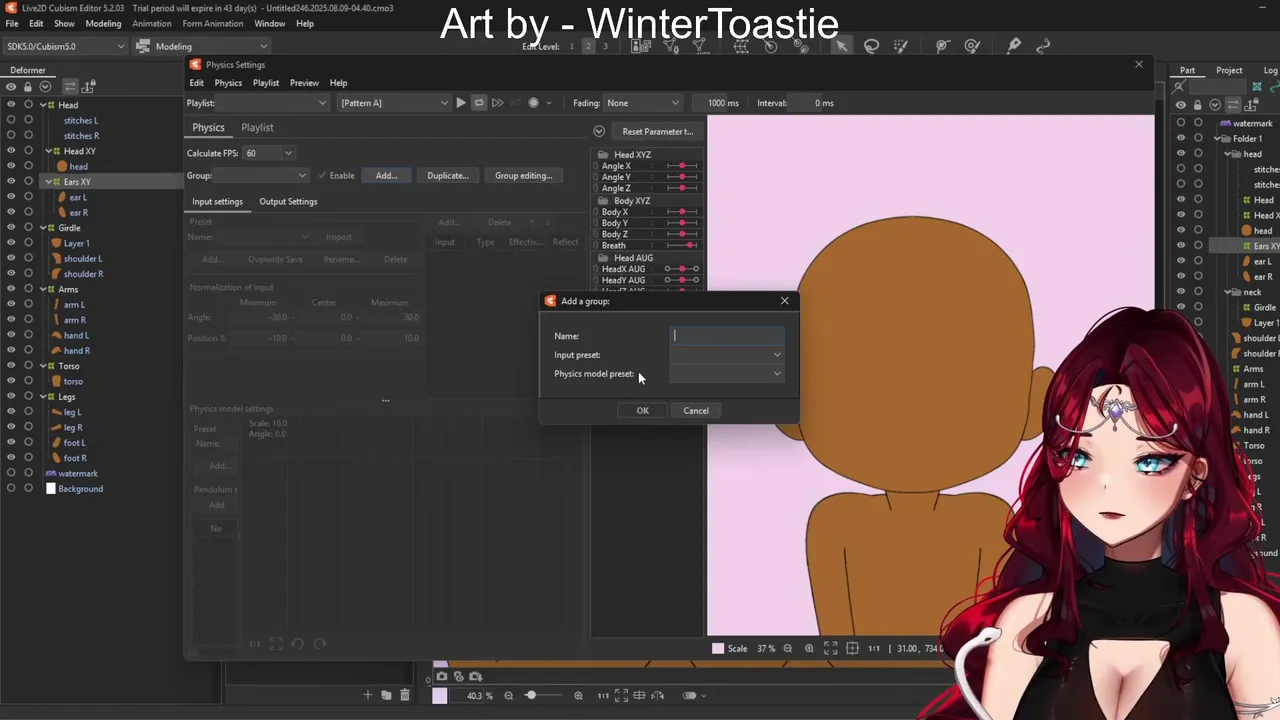
Task: Click the export-lock icon in Deformer panel
Action: [88, 87]
